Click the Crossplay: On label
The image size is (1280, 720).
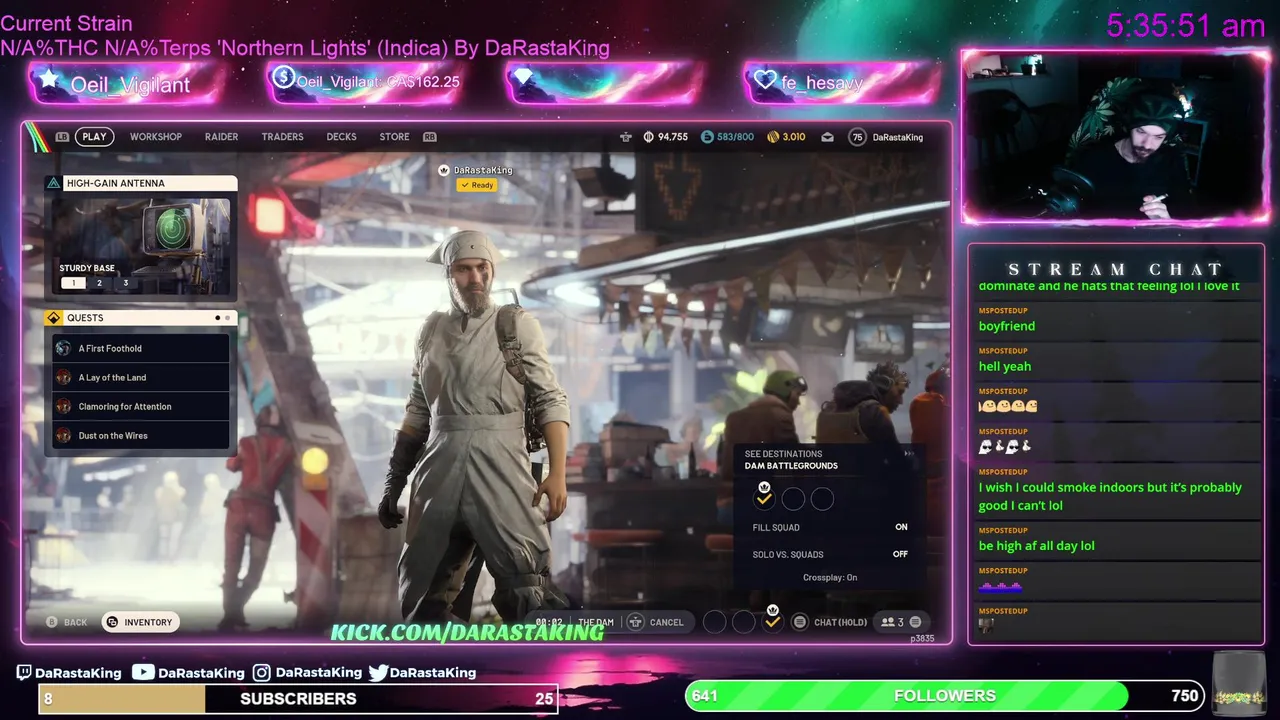coord(830,577)
